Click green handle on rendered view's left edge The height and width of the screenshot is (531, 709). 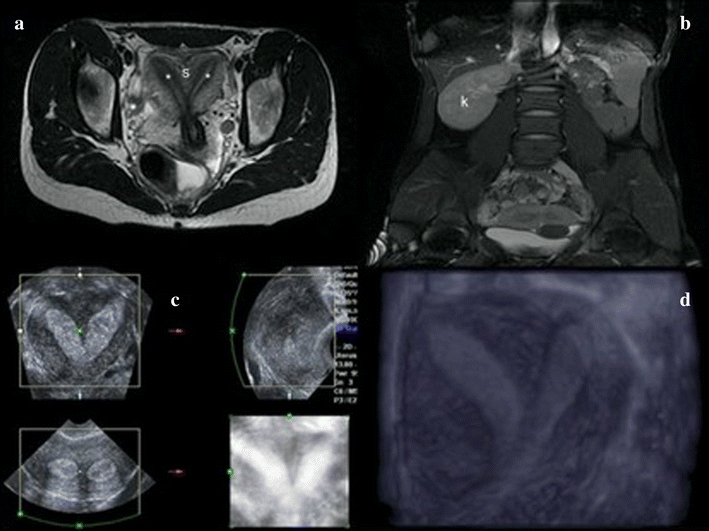(230, 472)
